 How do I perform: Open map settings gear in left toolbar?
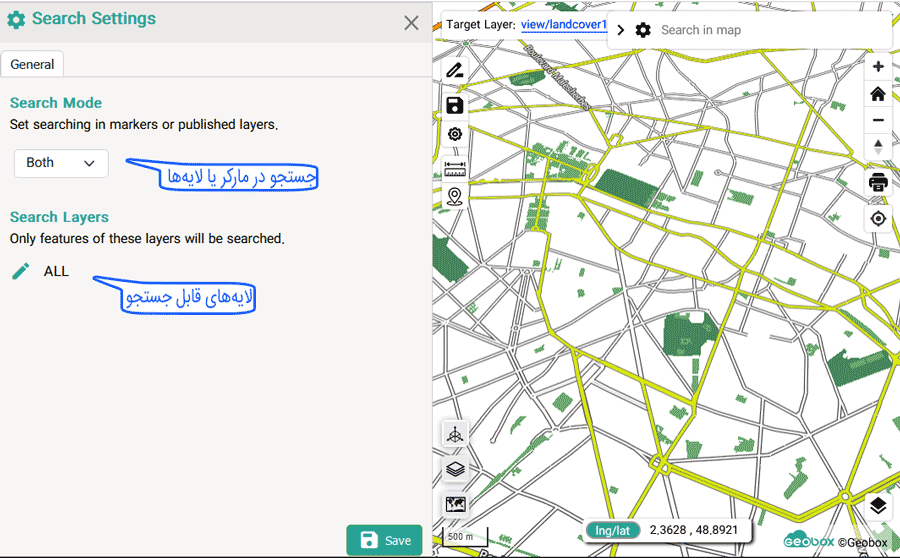click(x=455, y=134)
